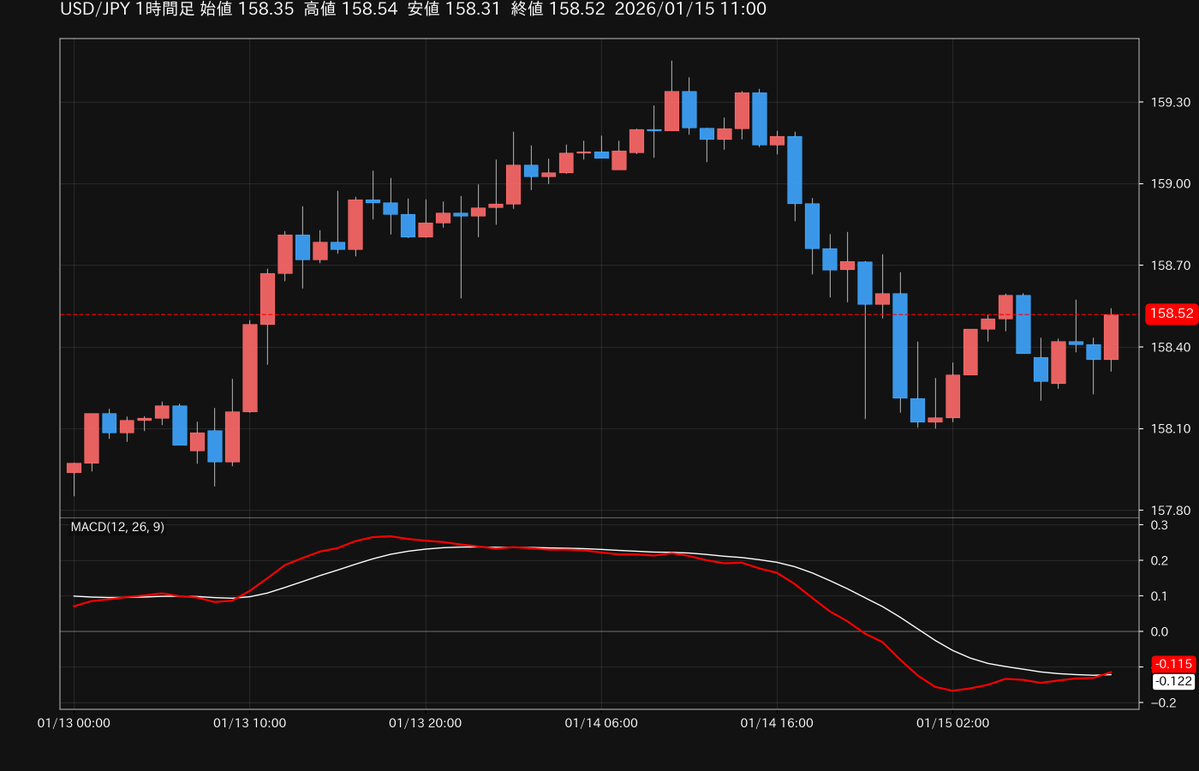Click the 安値 158.31 low value

point(454,9)
